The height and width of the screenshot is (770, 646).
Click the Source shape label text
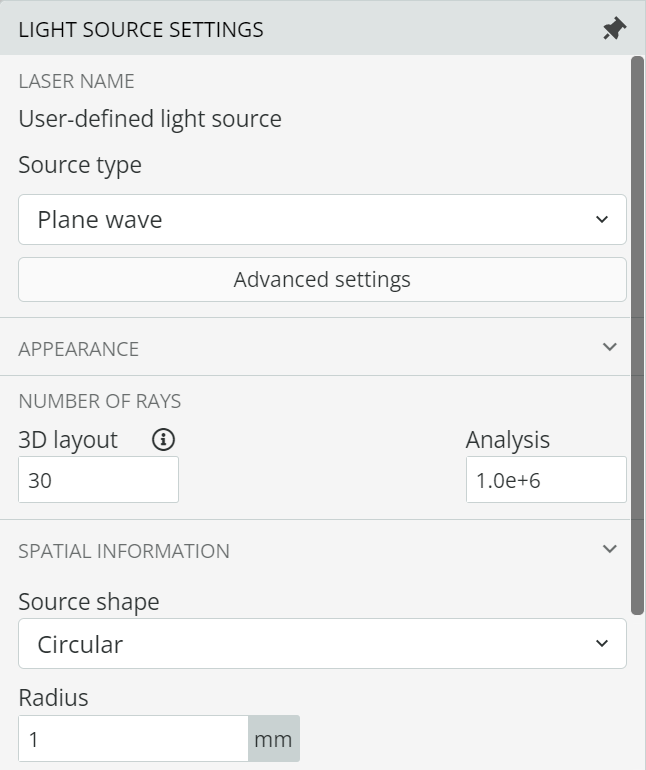[89, 603]
